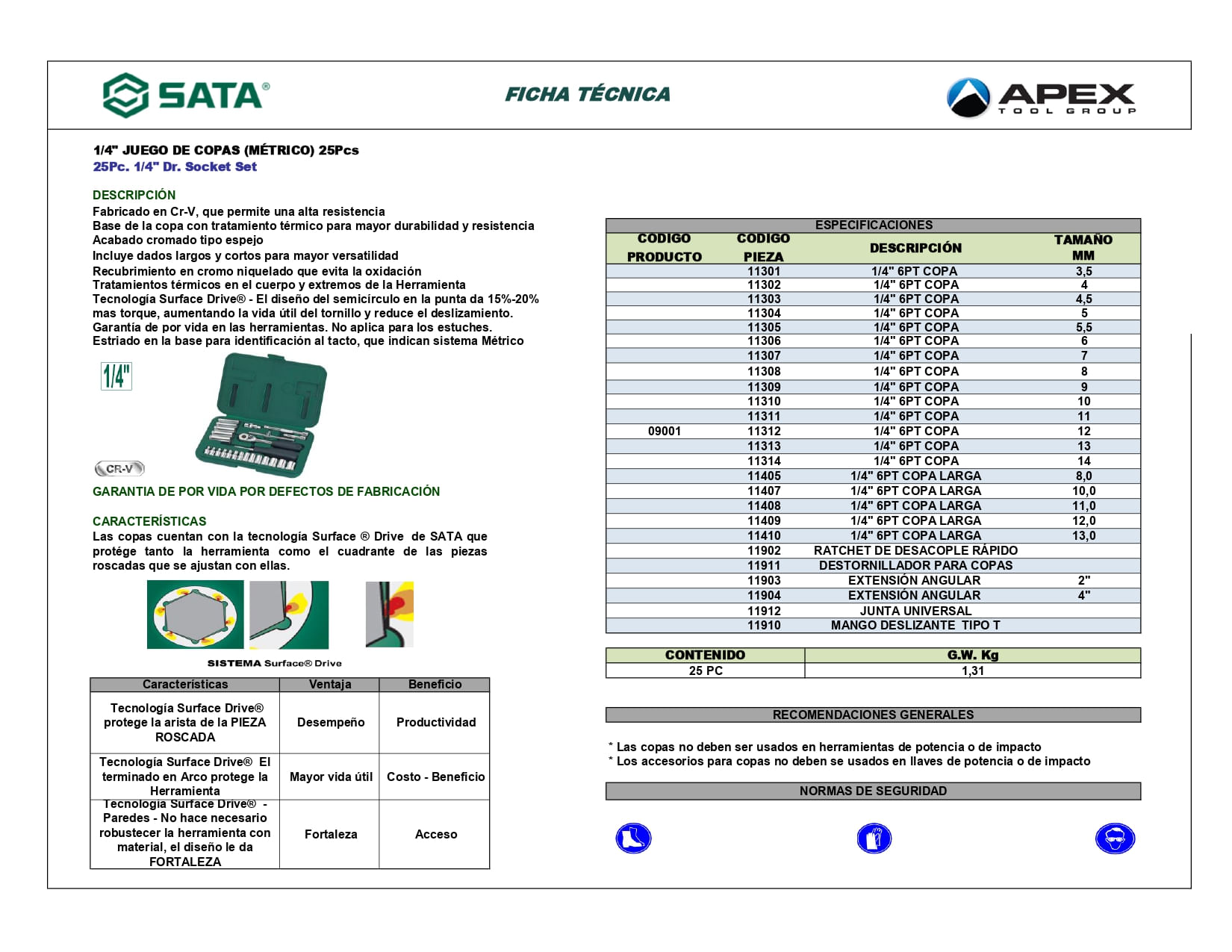
Task: Click the 1/4" JUEGO DE COPAS title
Action: [x=226, y=150]
